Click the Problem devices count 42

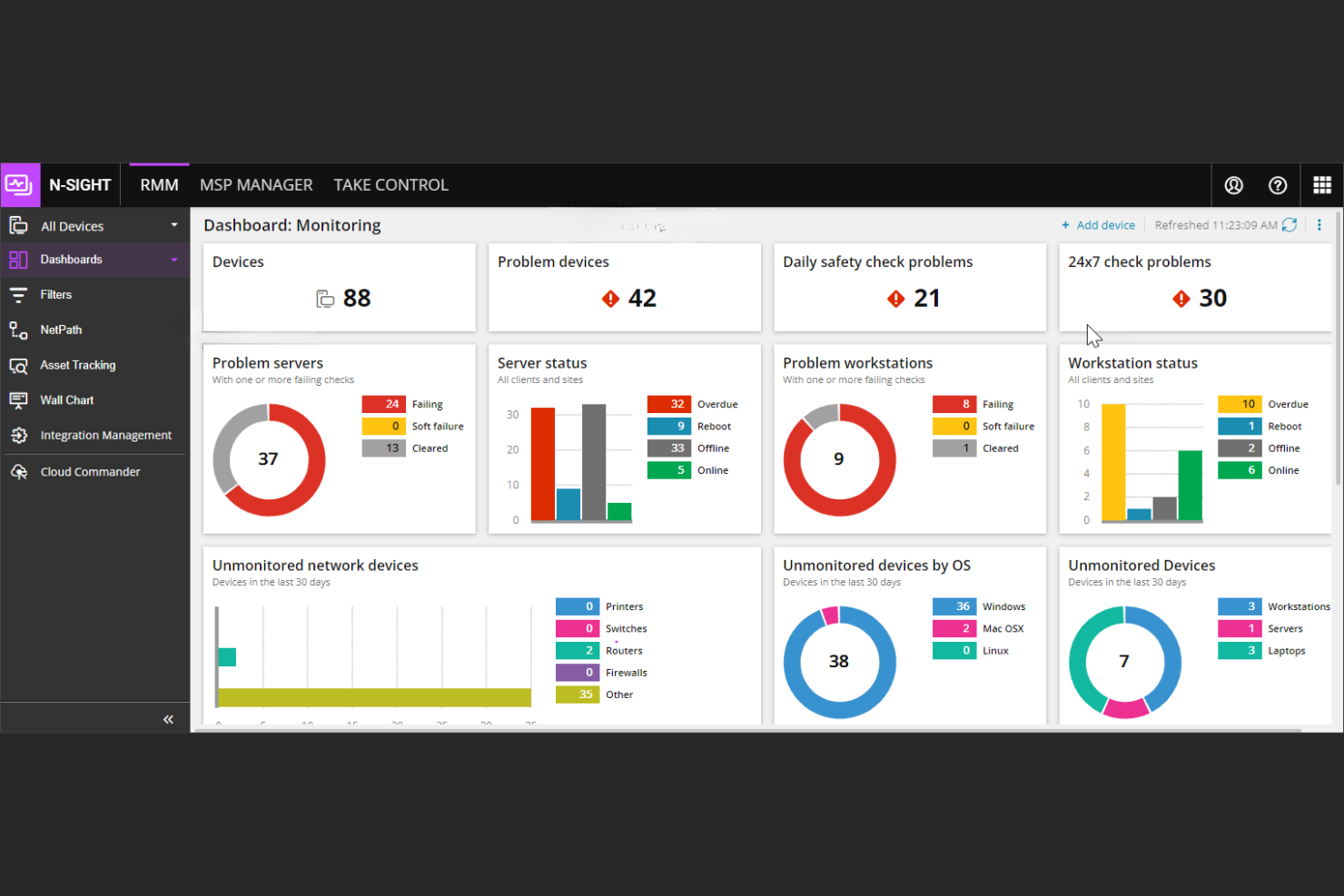642,299
